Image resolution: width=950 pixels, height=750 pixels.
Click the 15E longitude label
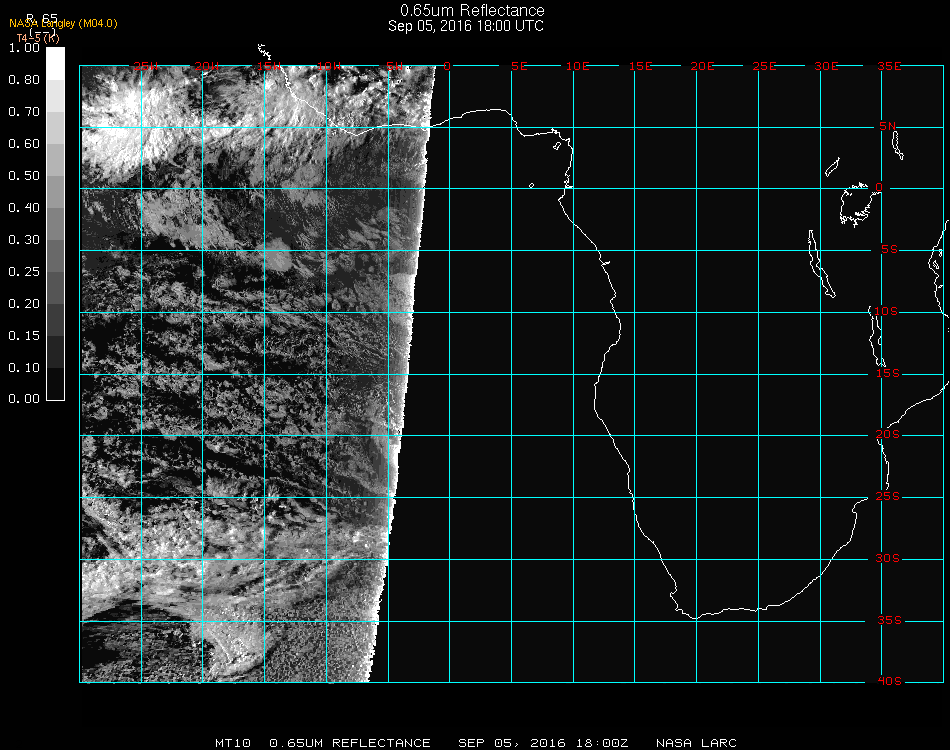coord(640,66)
